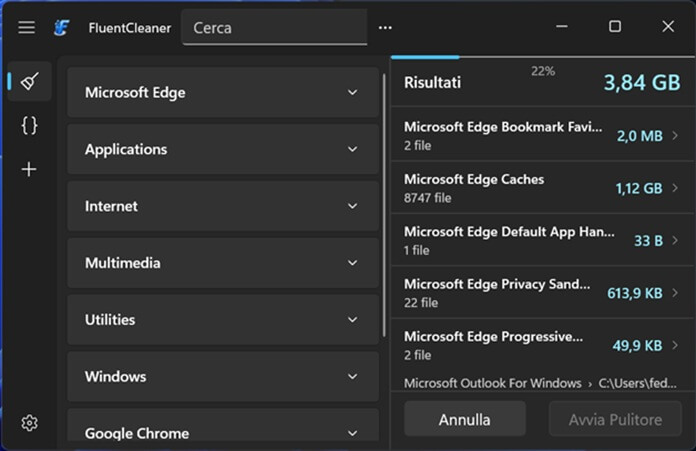Screen dimensions: 696x451
Task: Expand Utilities category chevron
Action: tap(352, 320)
